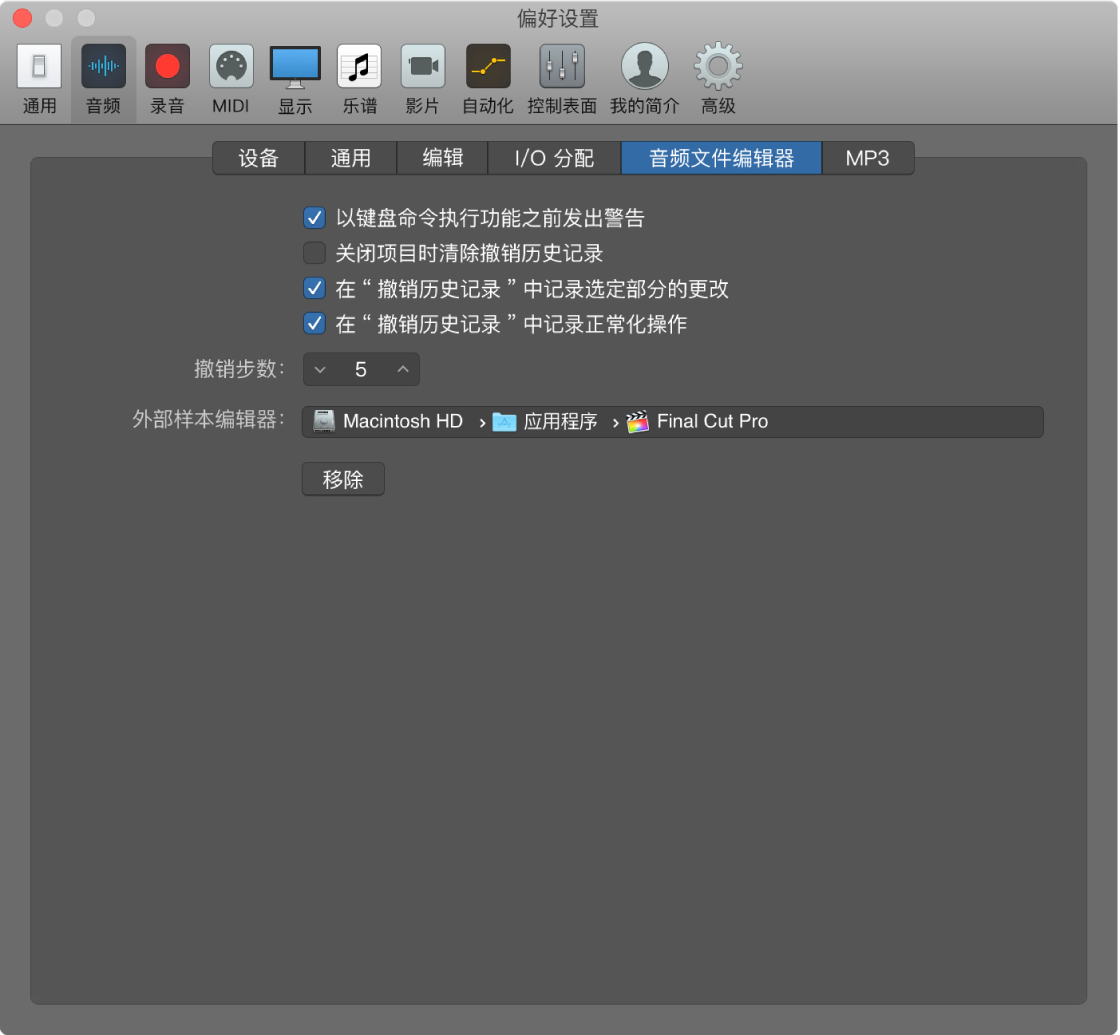Open the 显示 display preferences icon

(x=295, y=66)
